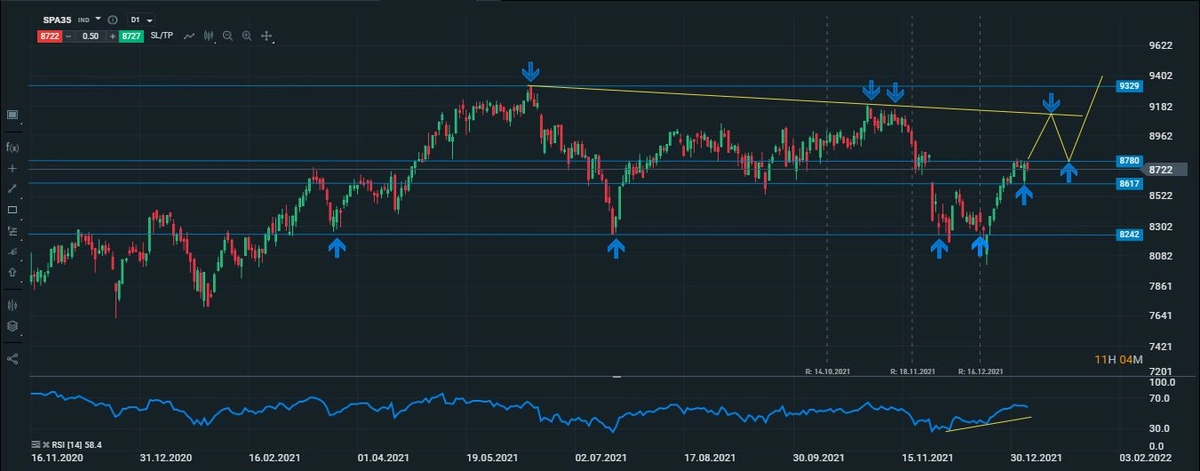Image resolution: width=1200 pixels, height=471 pixels.
Task: Click the share icon in left sidebar
Action: pos(12,358)
